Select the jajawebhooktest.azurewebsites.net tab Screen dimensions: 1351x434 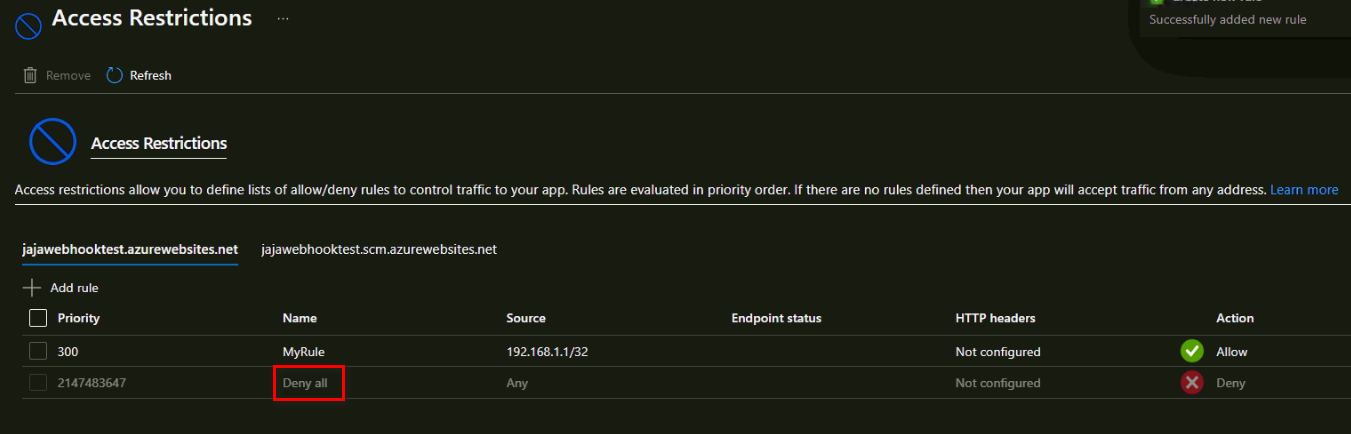pos(130,250)
